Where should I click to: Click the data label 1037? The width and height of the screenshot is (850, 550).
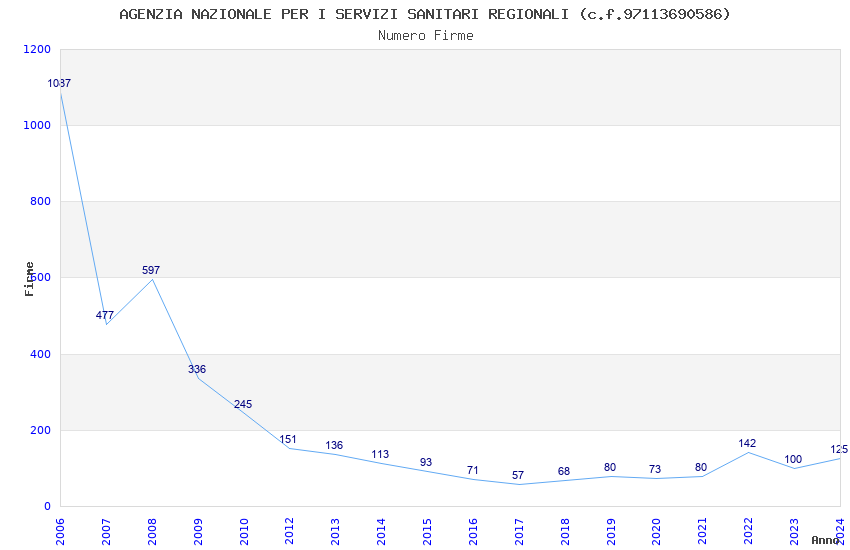click(x=59, y=83)
